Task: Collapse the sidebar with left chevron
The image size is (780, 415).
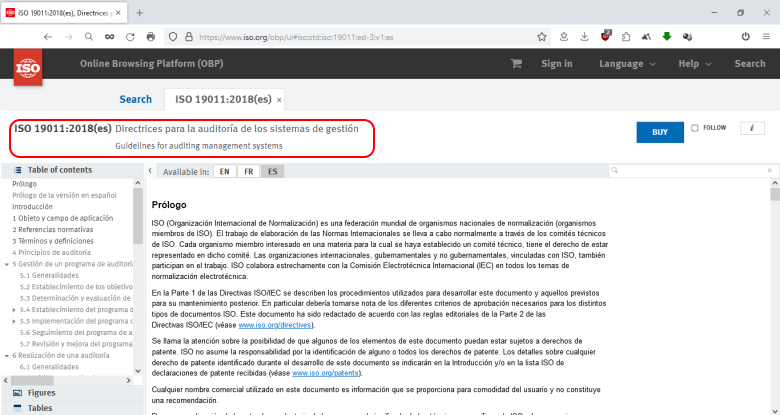Action: [150, 171]
